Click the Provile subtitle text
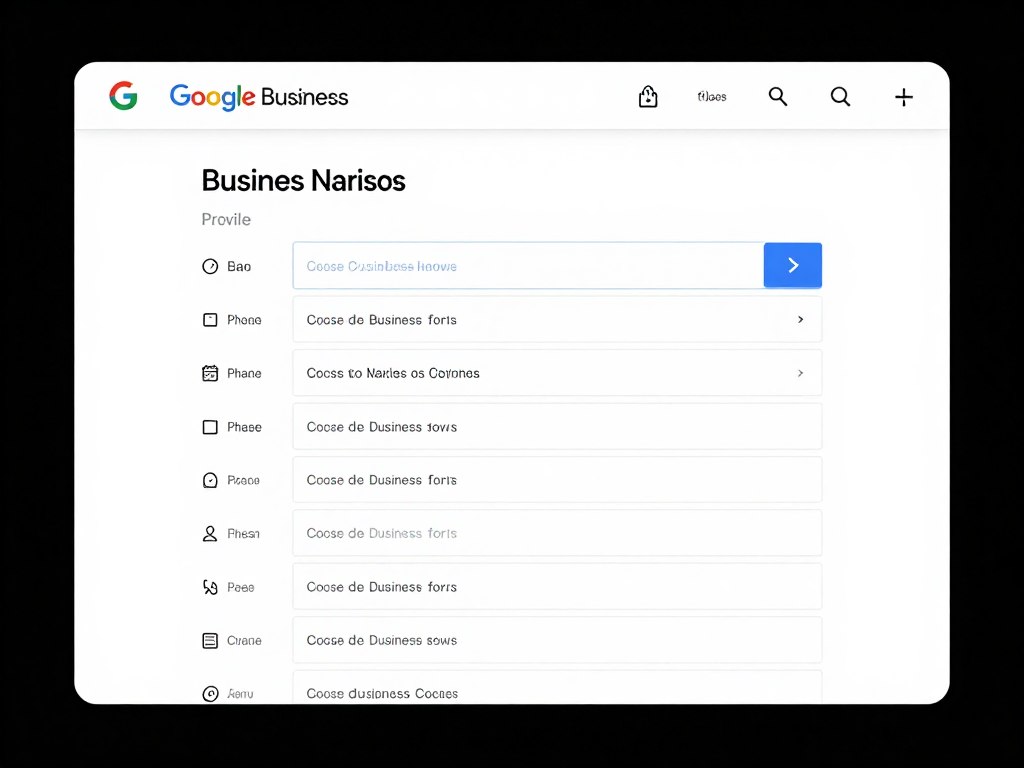 click(226, 219)
